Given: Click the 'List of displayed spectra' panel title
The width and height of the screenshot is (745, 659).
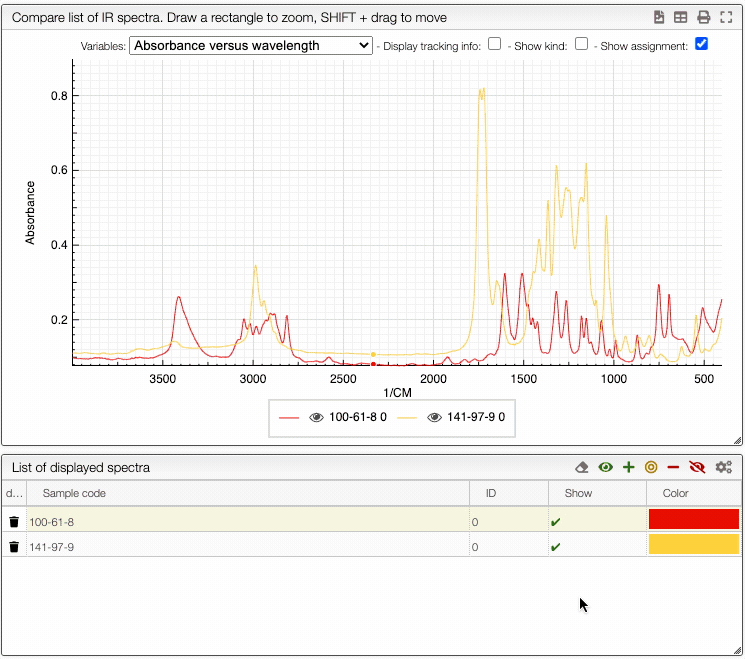Looking at the screenshot, I should click(x=81, y=468).
